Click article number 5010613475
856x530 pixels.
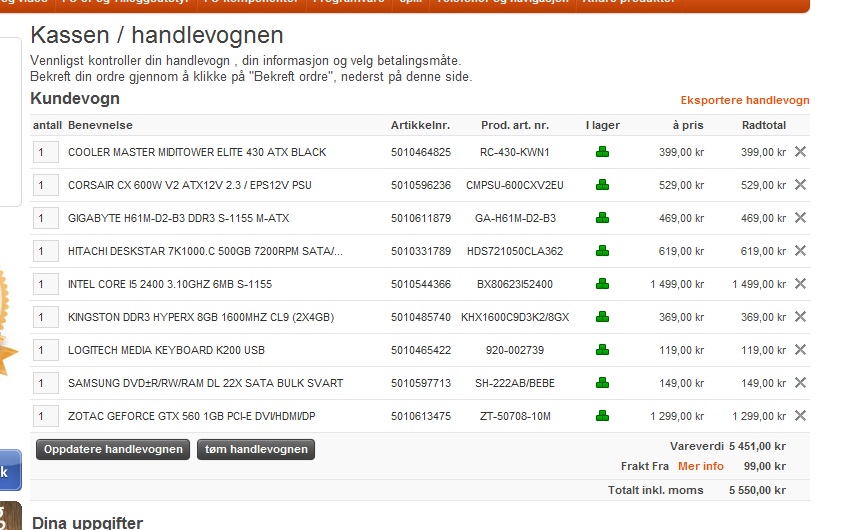point(421,416)
